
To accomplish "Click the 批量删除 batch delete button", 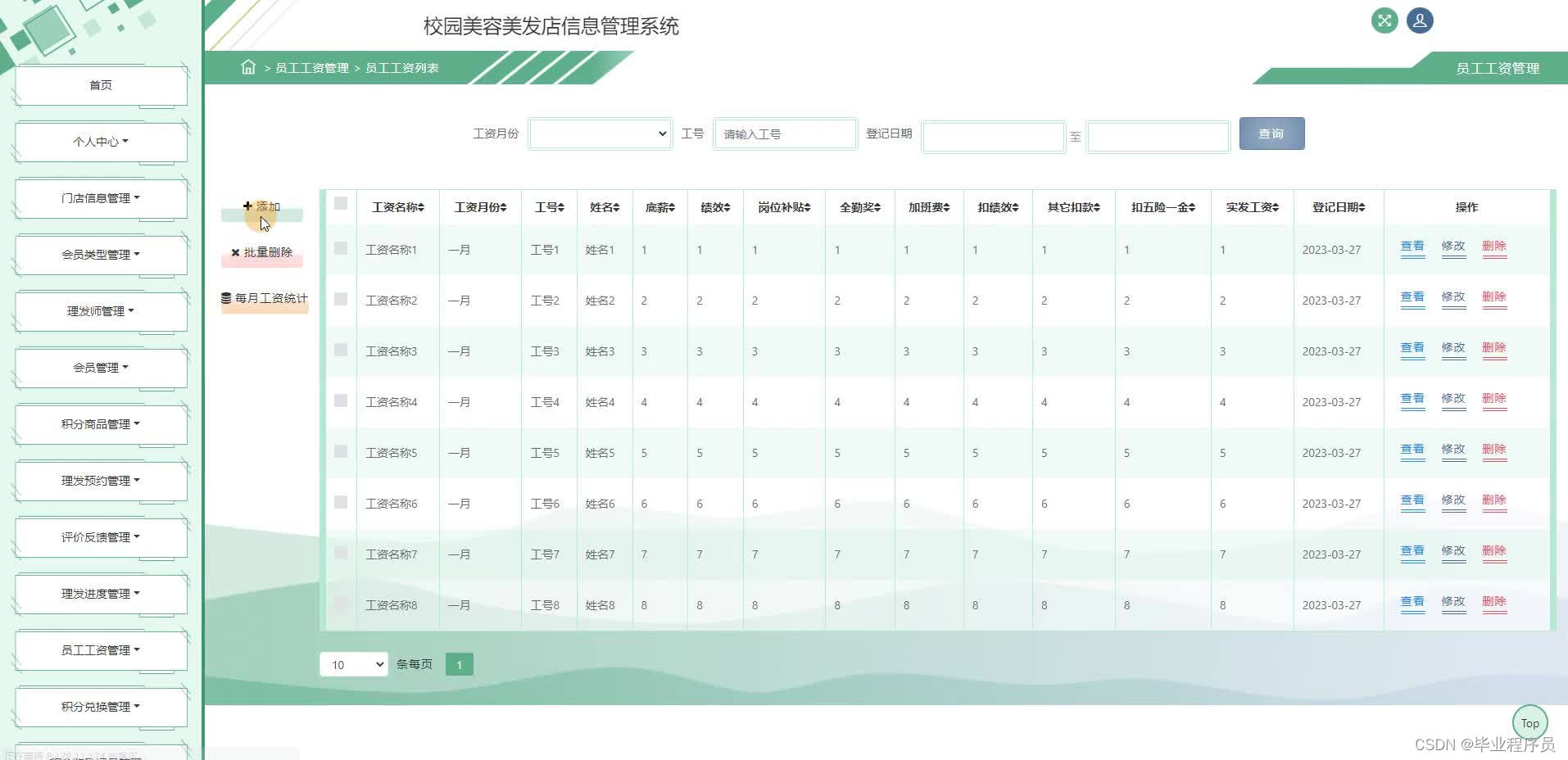I will 262,253.
